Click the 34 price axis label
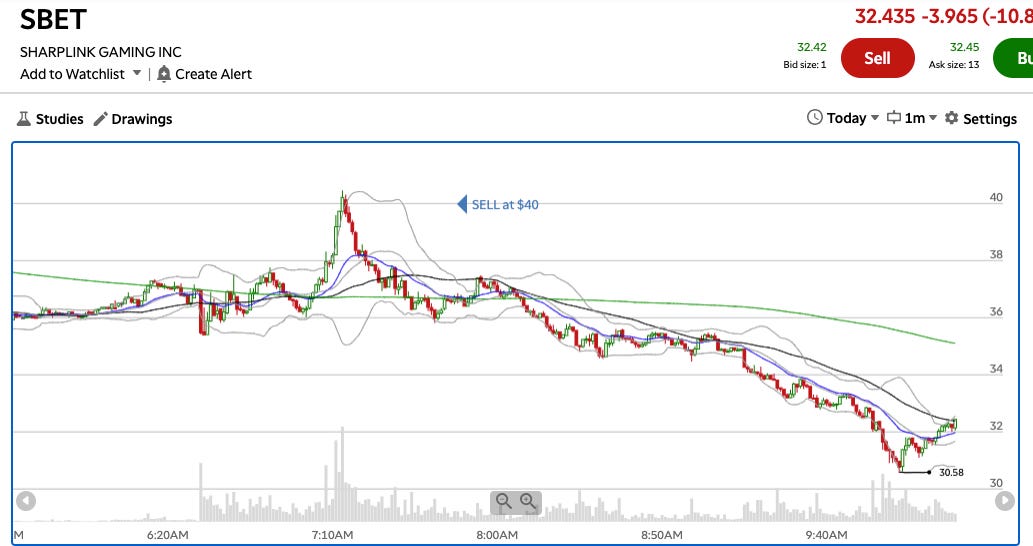 point(996,369)
